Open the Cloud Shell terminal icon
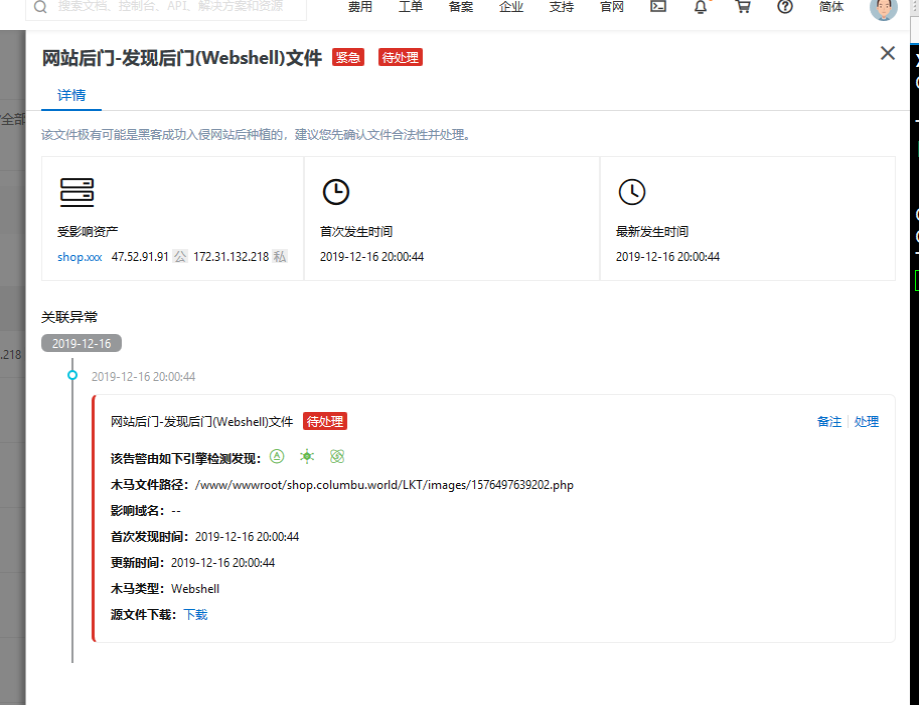Screen dimensions: 919x705 pos(658,6)
